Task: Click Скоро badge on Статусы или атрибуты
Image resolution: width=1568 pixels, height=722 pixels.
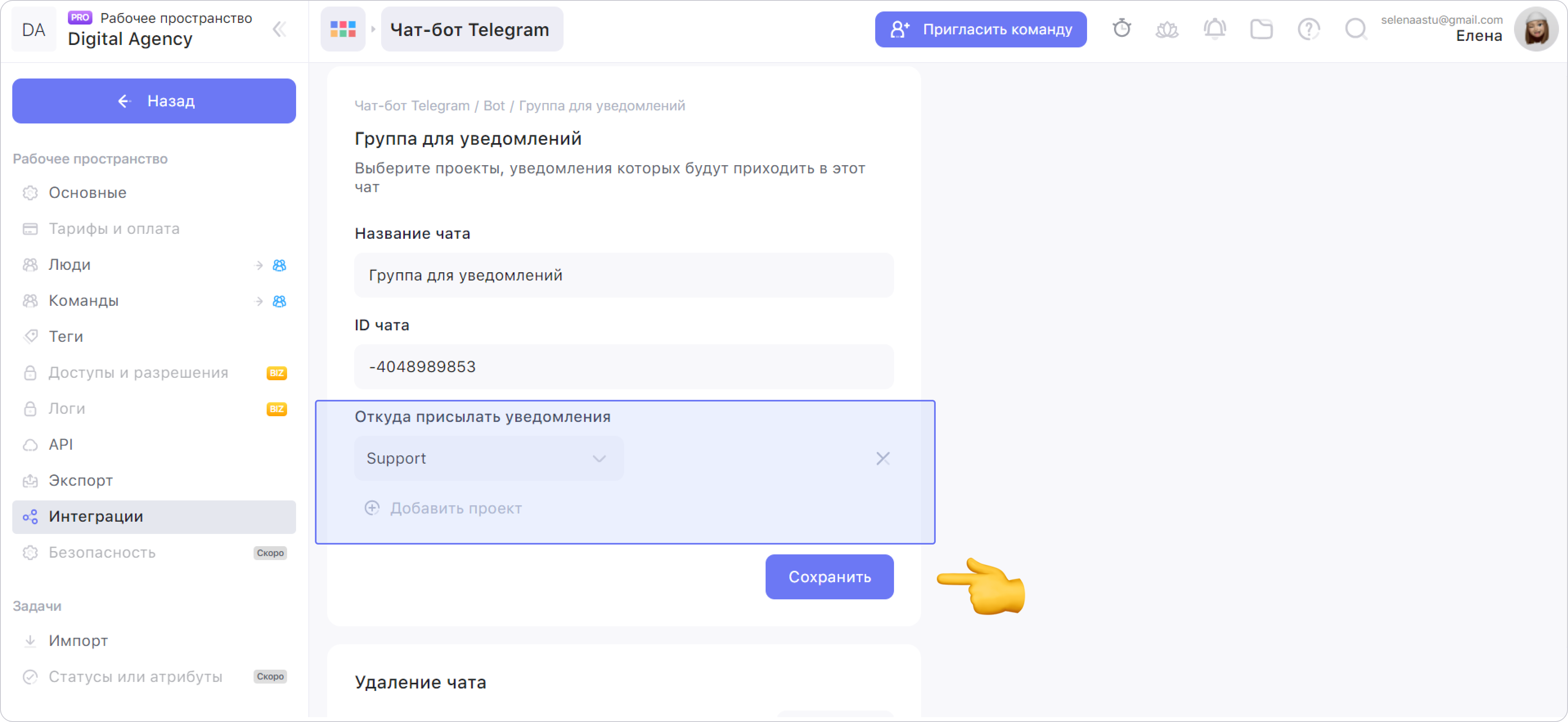Action: click(270, 676)
